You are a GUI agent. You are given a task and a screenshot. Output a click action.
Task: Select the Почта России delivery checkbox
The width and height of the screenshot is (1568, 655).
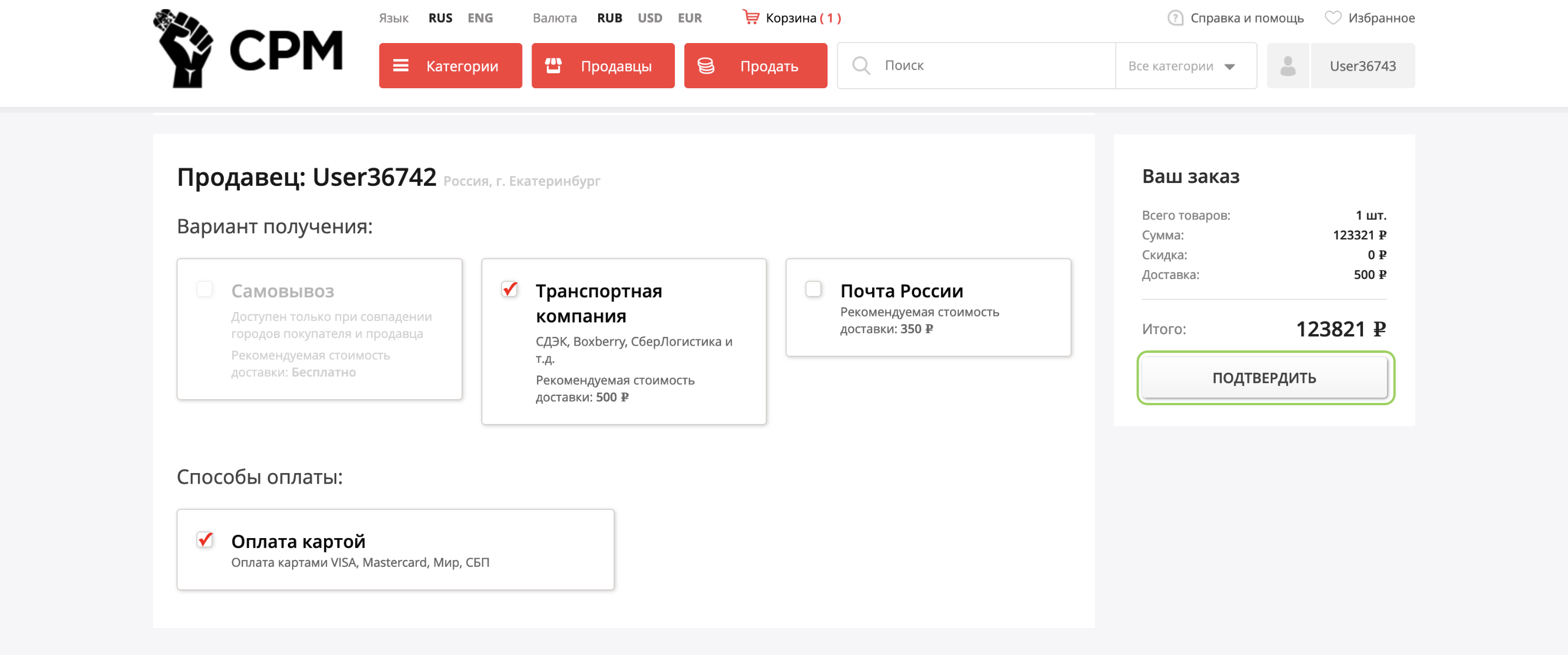[813, 288]
